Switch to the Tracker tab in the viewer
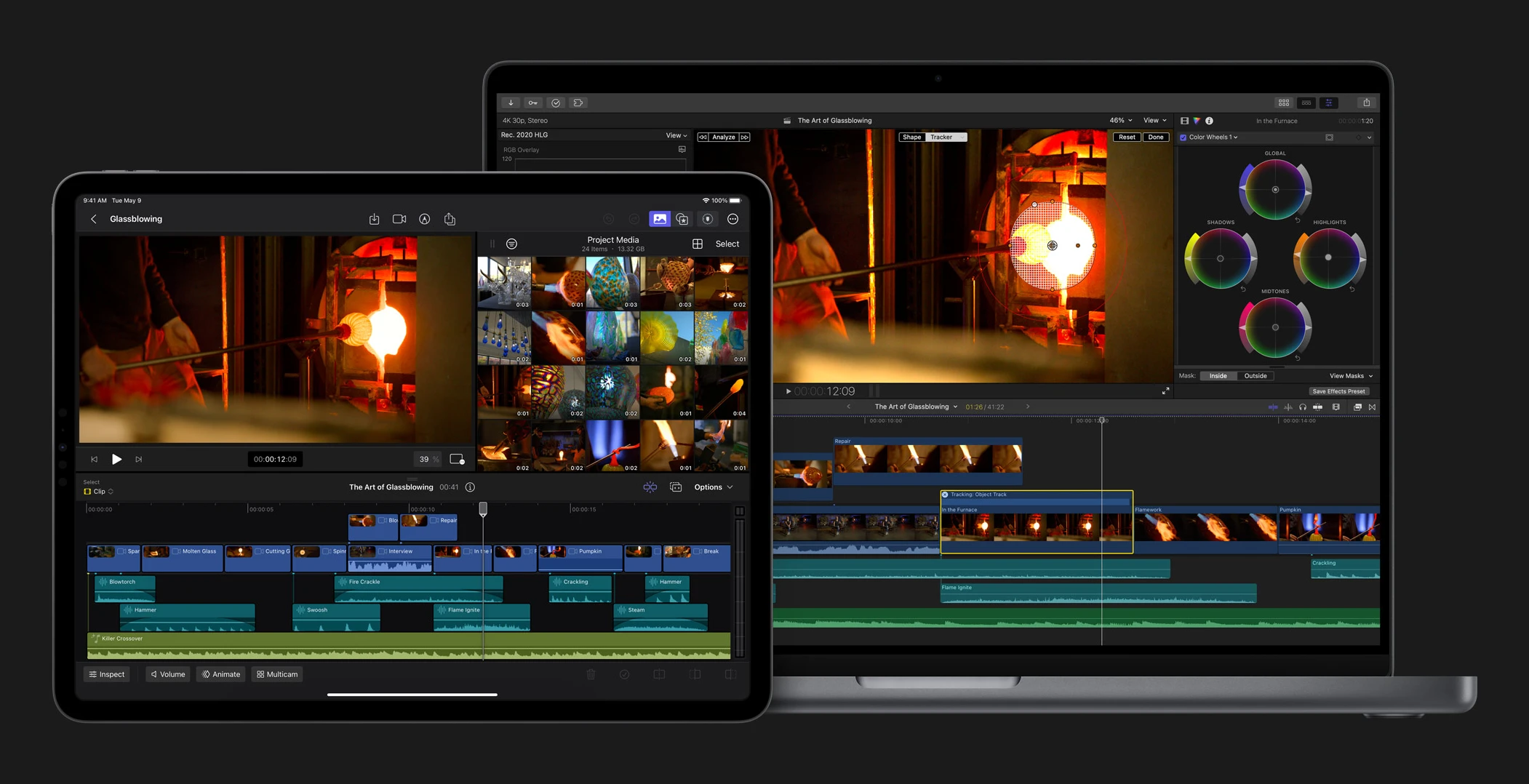The height and width of the screenshot is (784, 1529). tap(942, 137)
